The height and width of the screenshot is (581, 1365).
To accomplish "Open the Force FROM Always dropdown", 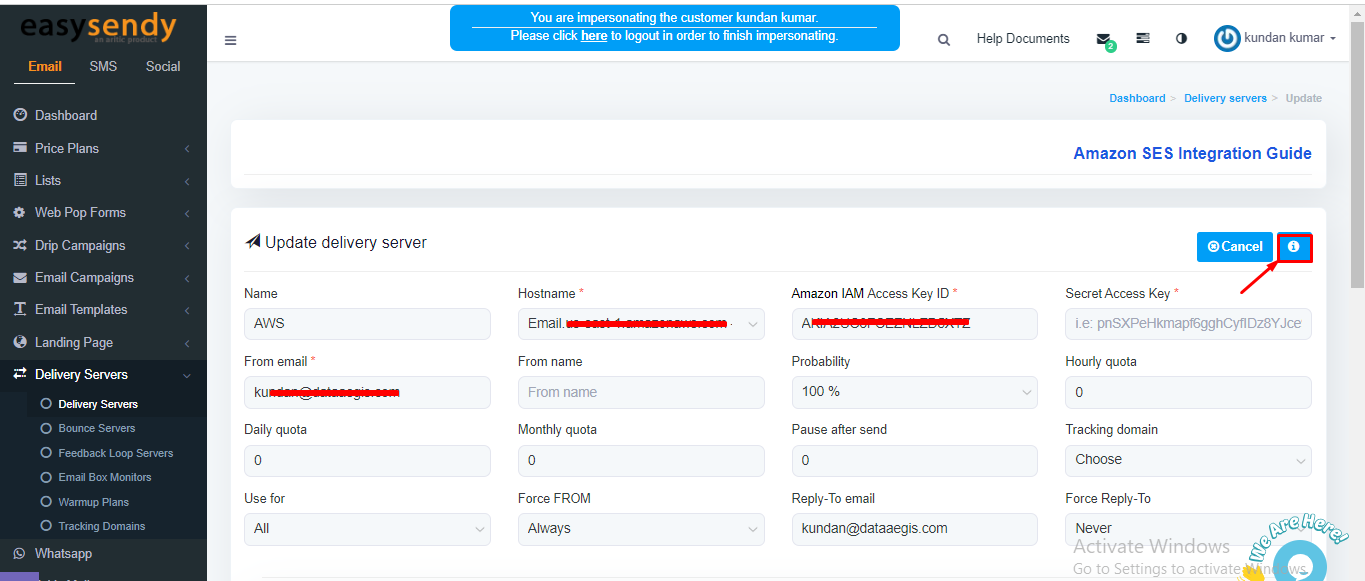I will 641,529.
